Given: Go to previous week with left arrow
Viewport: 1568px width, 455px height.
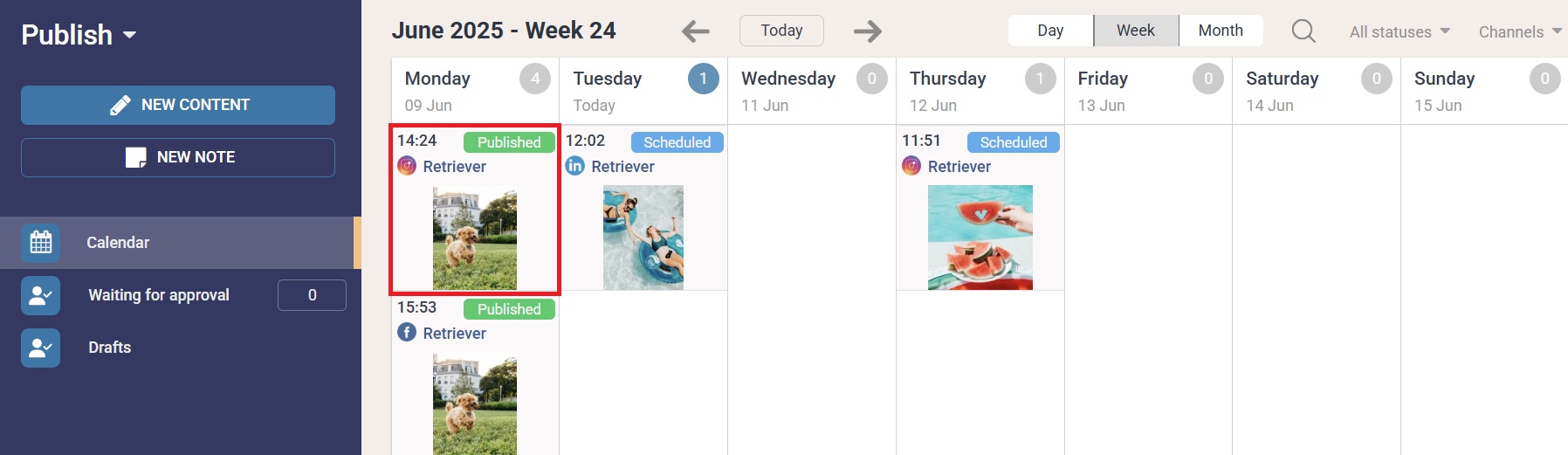Looking at the screenshot, I should (x=696, y=31).
